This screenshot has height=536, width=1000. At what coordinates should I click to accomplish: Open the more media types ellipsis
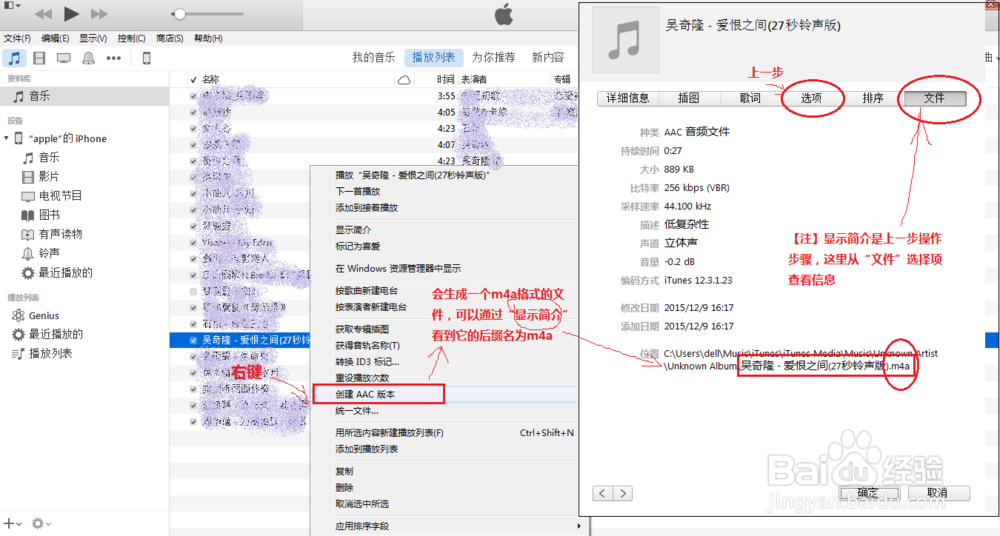[x=114, y=58]
